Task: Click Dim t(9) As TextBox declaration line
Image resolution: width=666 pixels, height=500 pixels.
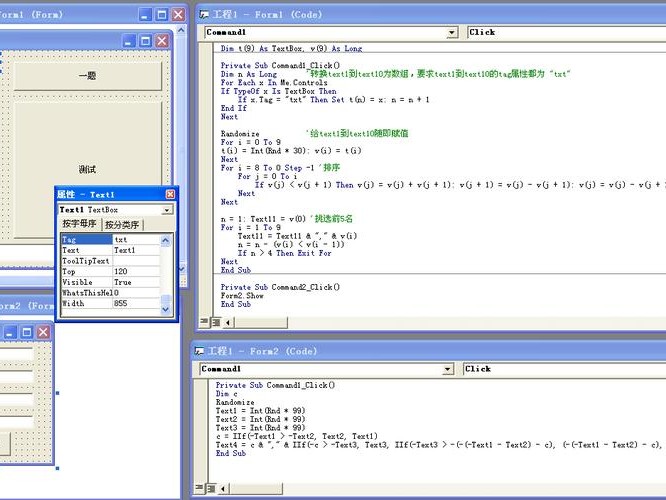Action: [x=291, y=48]
